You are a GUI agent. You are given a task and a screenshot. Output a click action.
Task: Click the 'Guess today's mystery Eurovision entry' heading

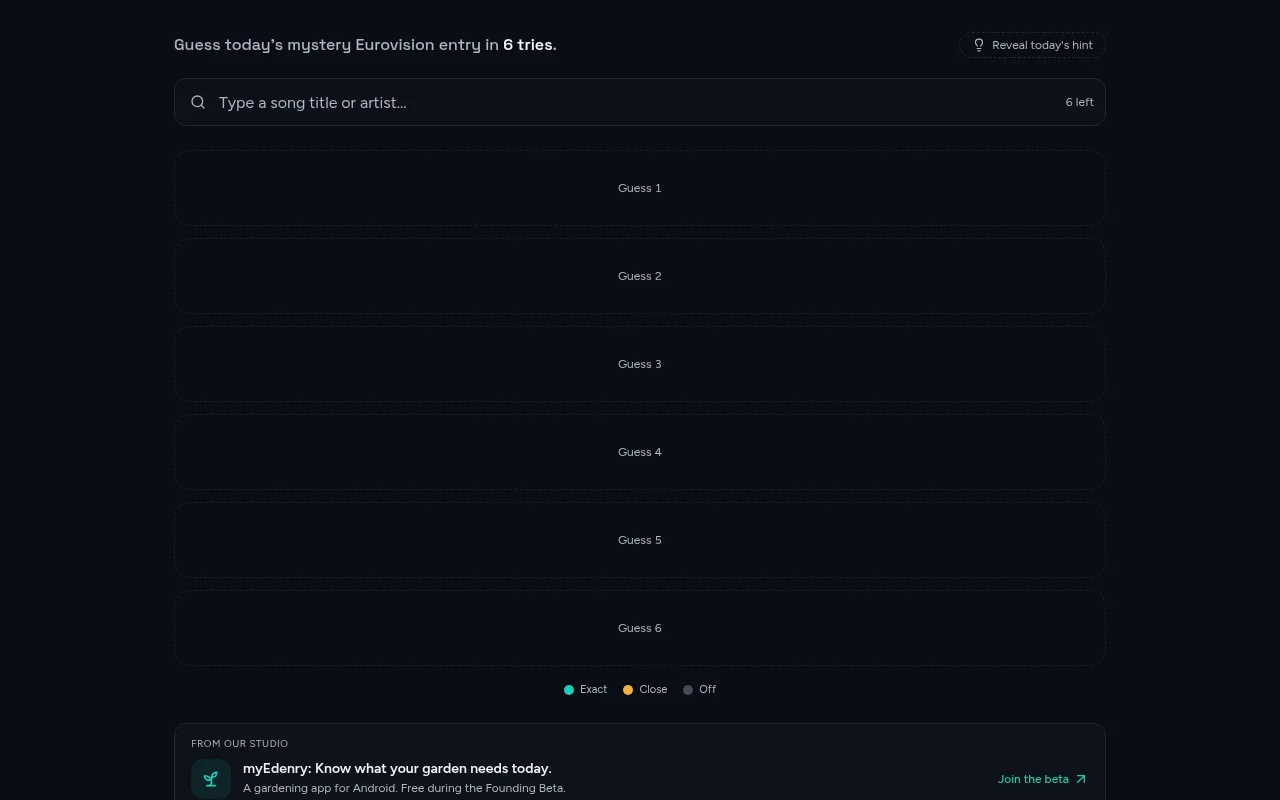point(365,45)
